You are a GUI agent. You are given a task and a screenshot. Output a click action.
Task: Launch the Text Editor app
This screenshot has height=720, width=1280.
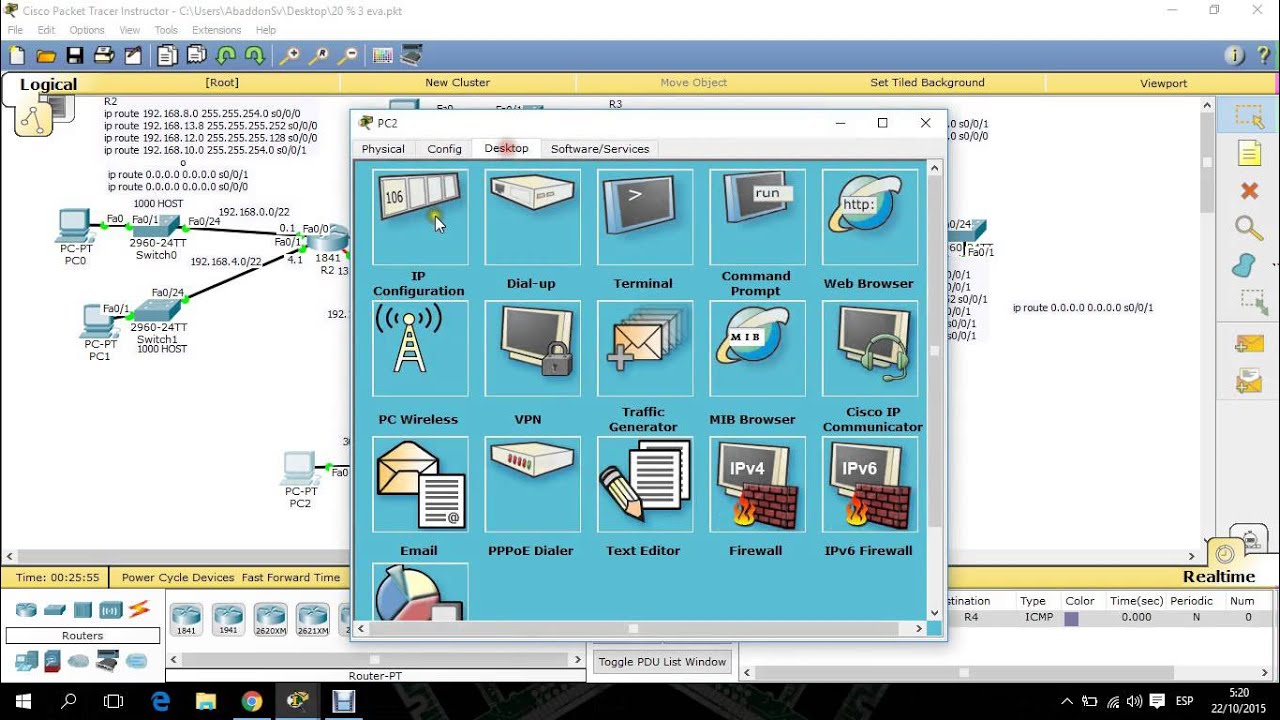(645, 484)
